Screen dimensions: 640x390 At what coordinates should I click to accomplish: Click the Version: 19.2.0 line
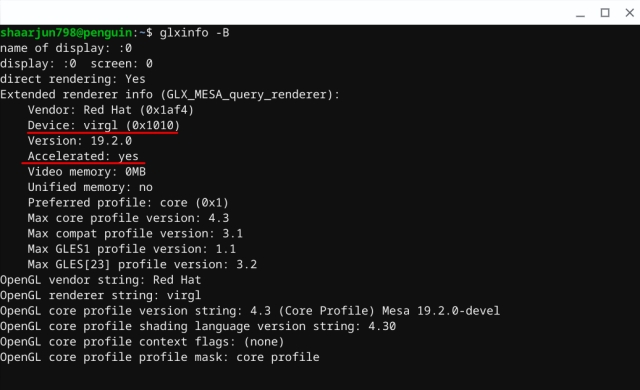pos(80,141)
